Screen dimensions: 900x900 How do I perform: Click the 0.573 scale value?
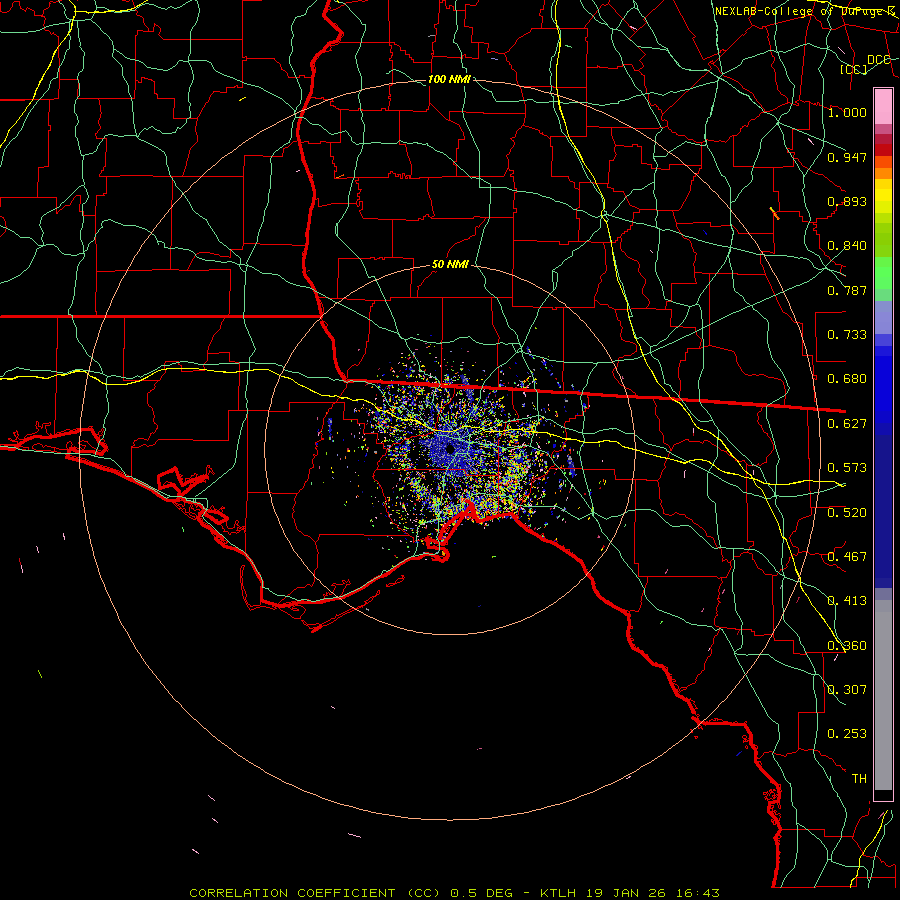pos(847,468)
